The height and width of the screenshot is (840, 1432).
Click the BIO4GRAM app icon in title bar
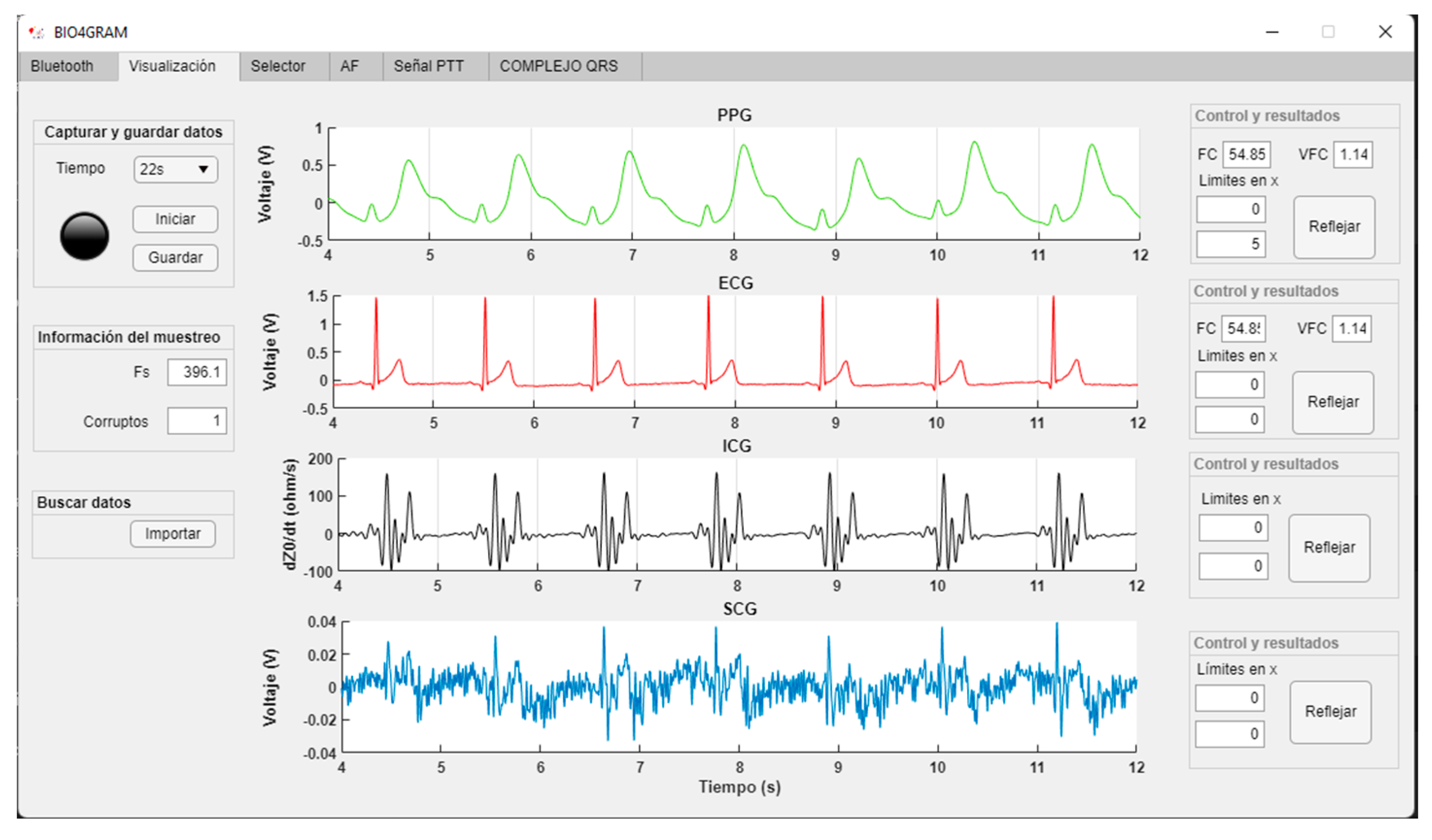tap(37, 33)
